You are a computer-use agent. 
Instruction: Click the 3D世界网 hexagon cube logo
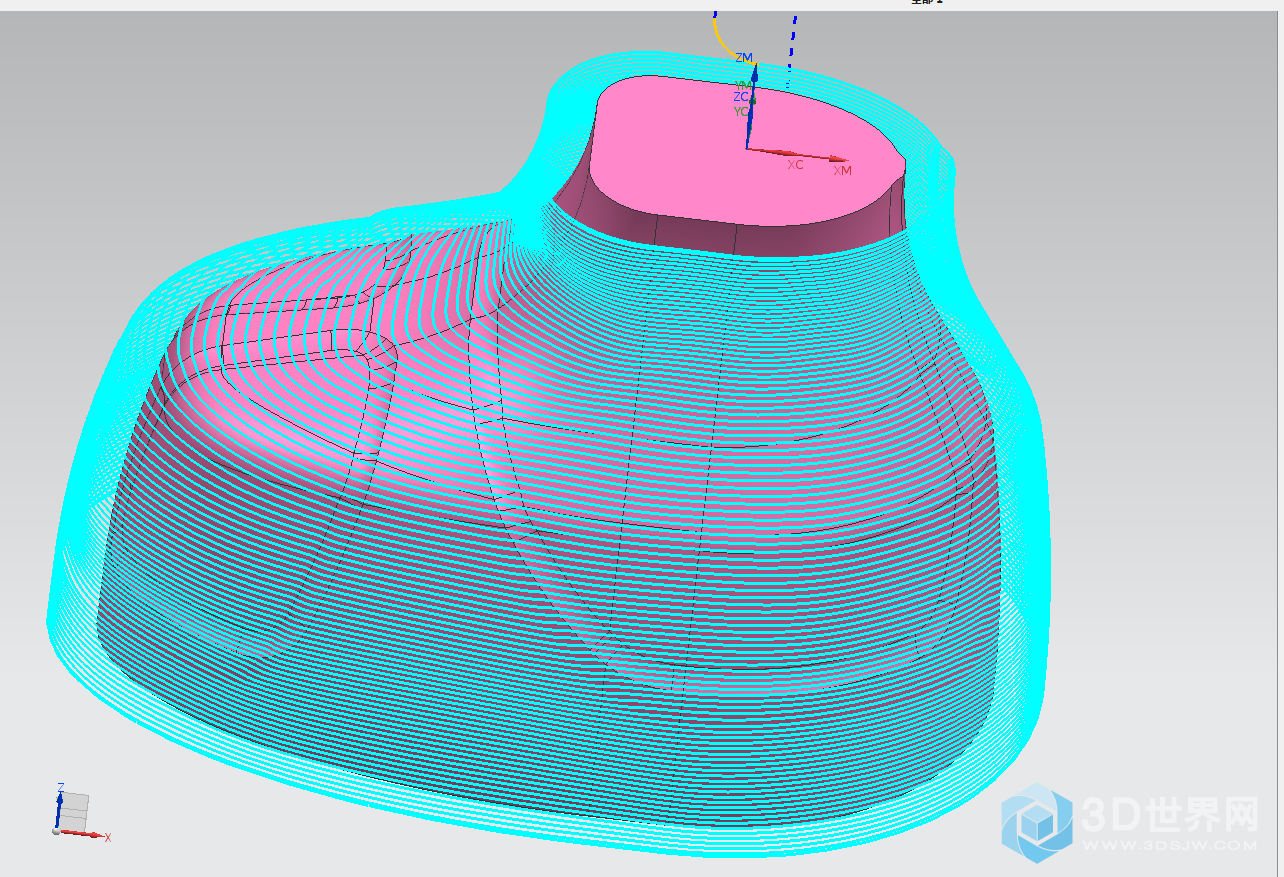click(1037, 820)
